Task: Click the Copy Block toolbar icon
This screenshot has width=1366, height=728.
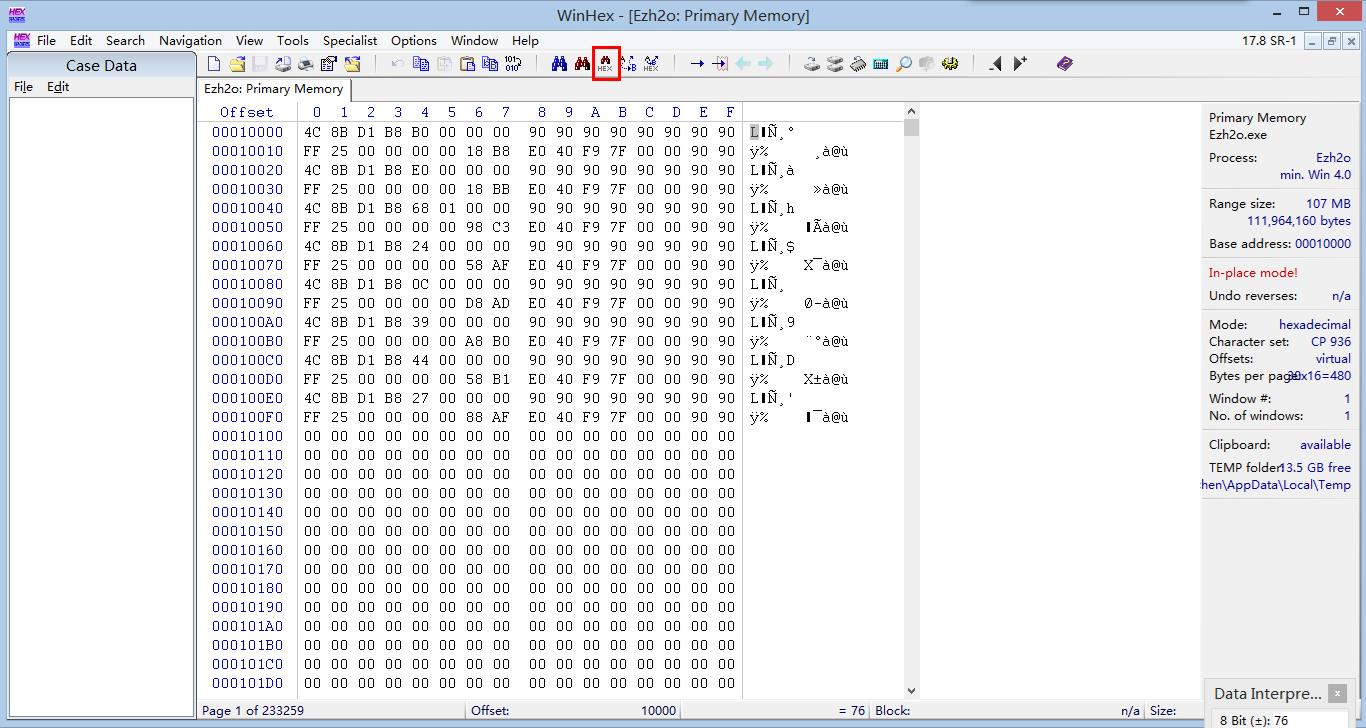Action: pyautogui.click(x=421, y=64)
